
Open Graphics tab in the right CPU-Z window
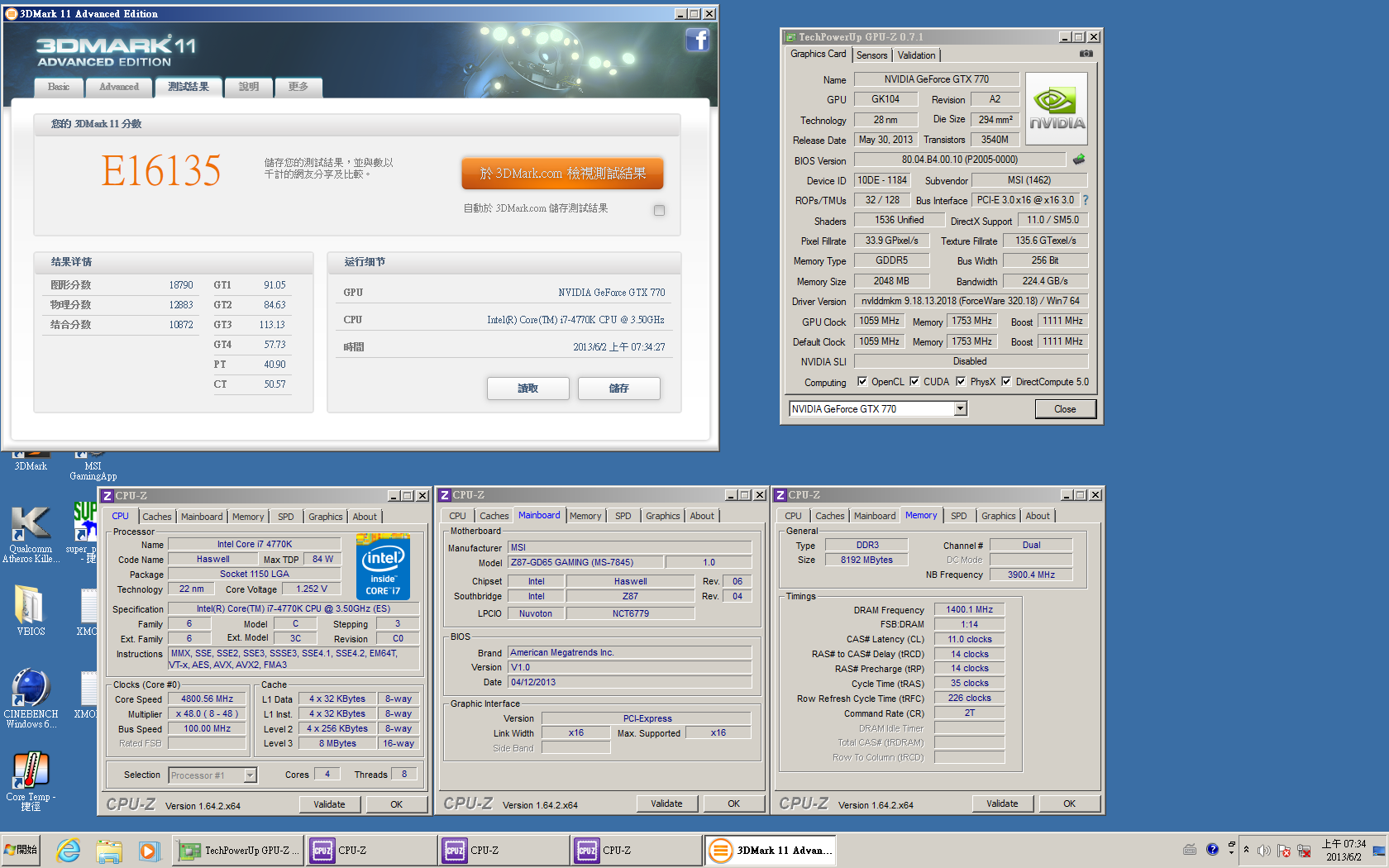pos(999,516)
